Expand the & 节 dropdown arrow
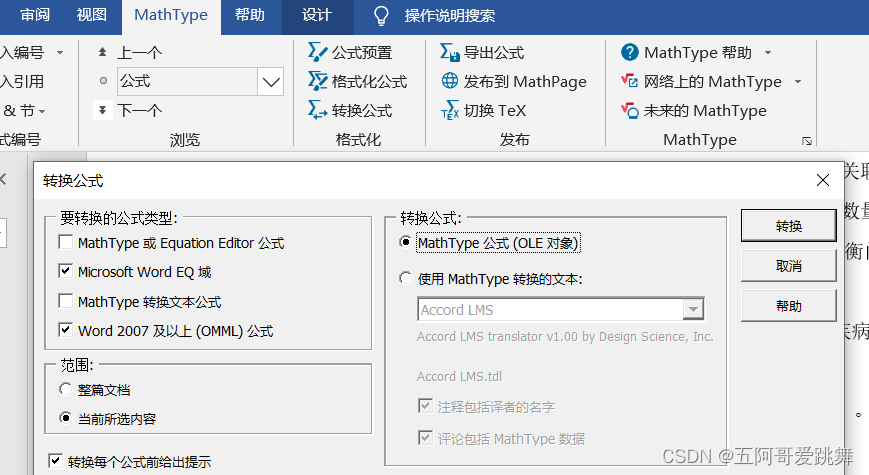The image size is (869, 475). point(42,111)
